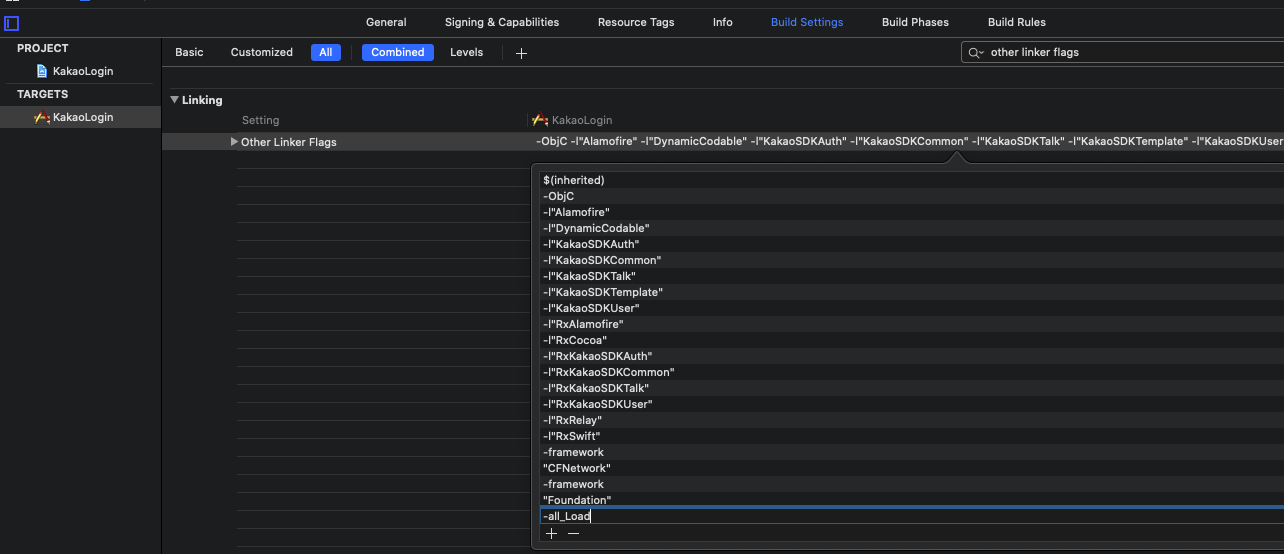Viewport: 1284px width, 554px height.
Task: Go to the Info tab
Action: [x=722, y=22]
